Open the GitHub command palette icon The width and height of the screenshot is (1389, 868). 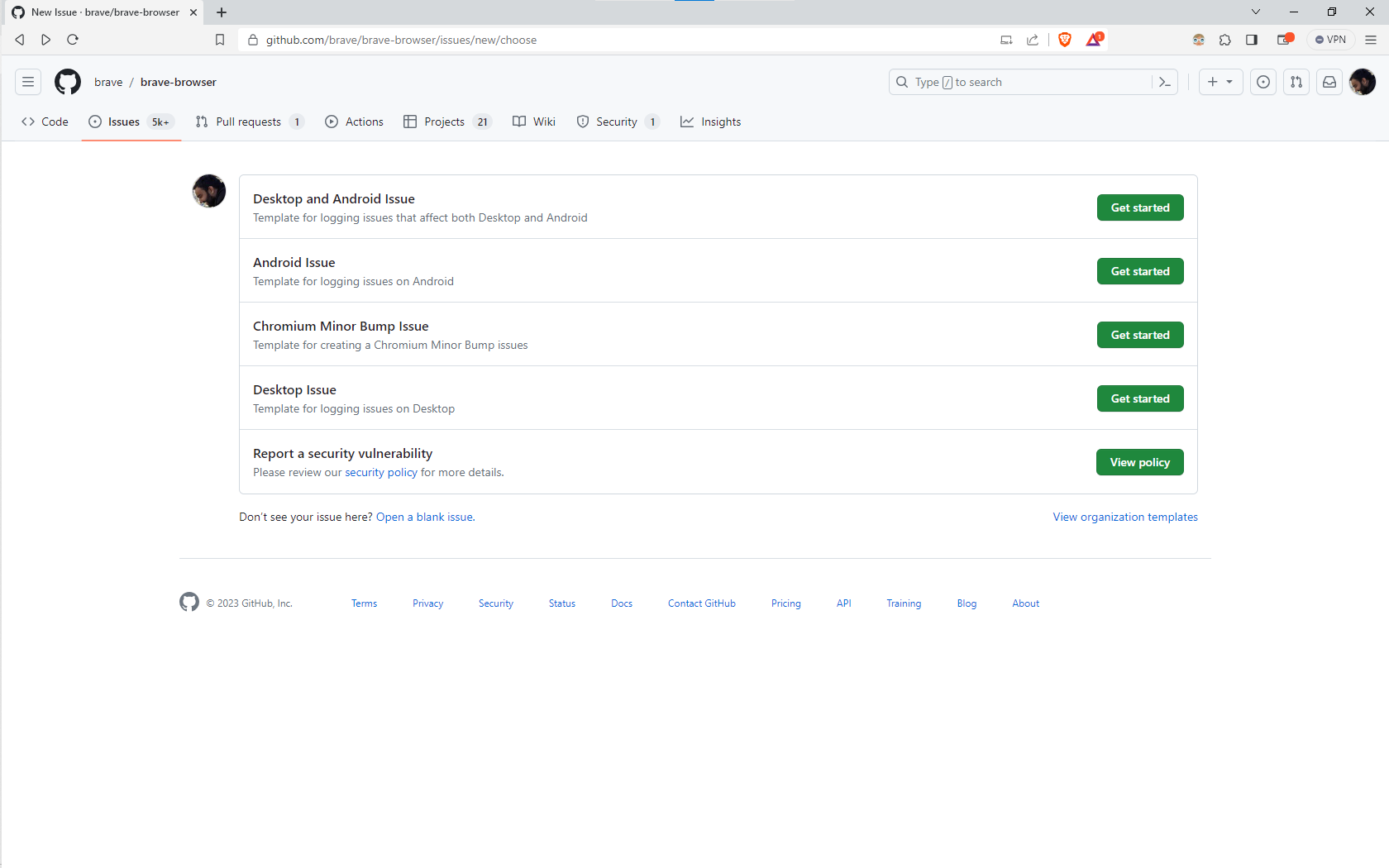1165,82
